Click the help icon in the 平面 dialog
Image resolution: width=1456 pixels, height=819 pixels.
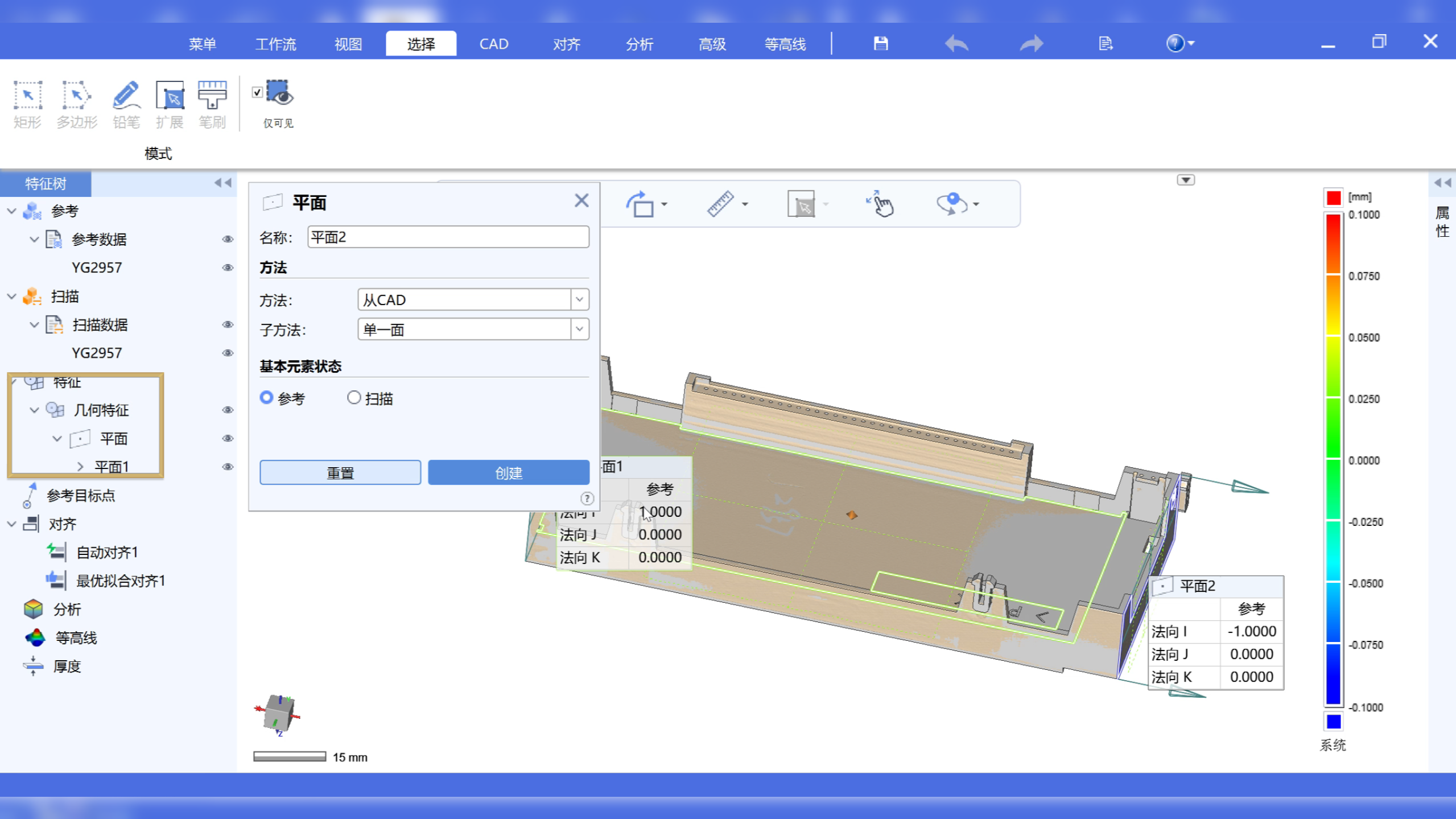click(587, 499)
